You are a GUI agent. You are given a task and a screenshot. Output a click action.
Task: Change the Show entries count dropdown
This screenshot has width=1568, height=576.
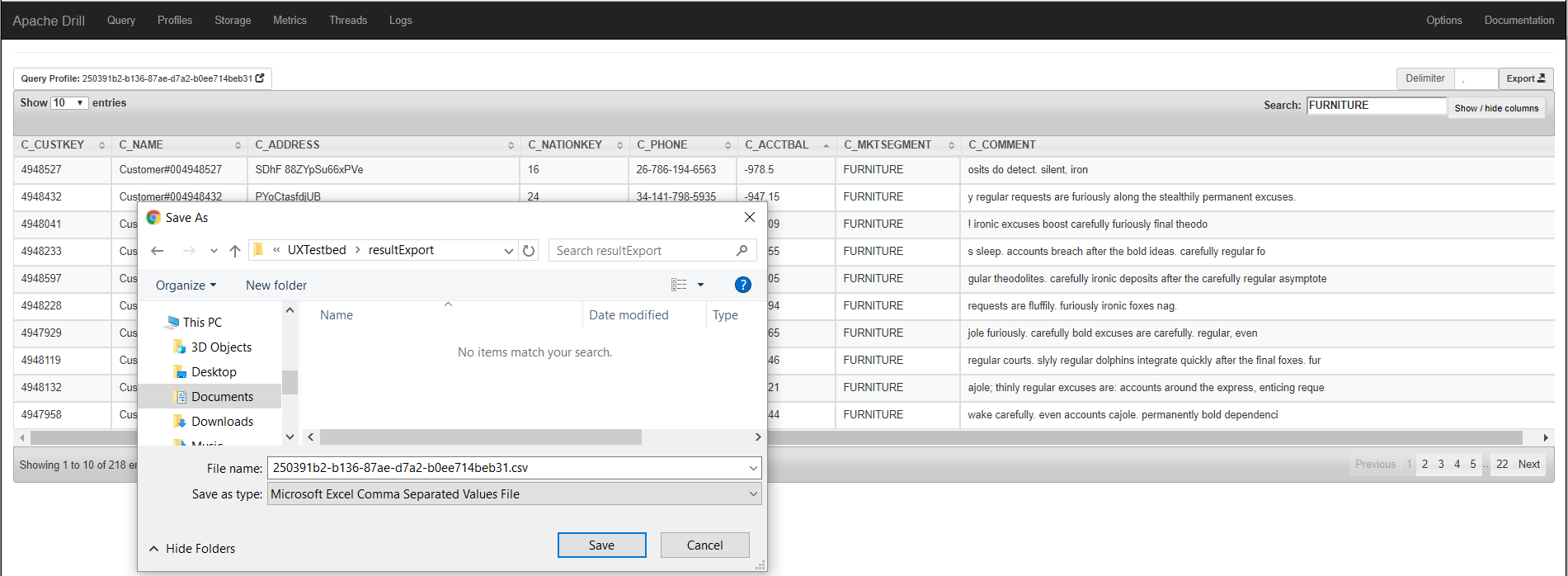click(x=68, y=103)
